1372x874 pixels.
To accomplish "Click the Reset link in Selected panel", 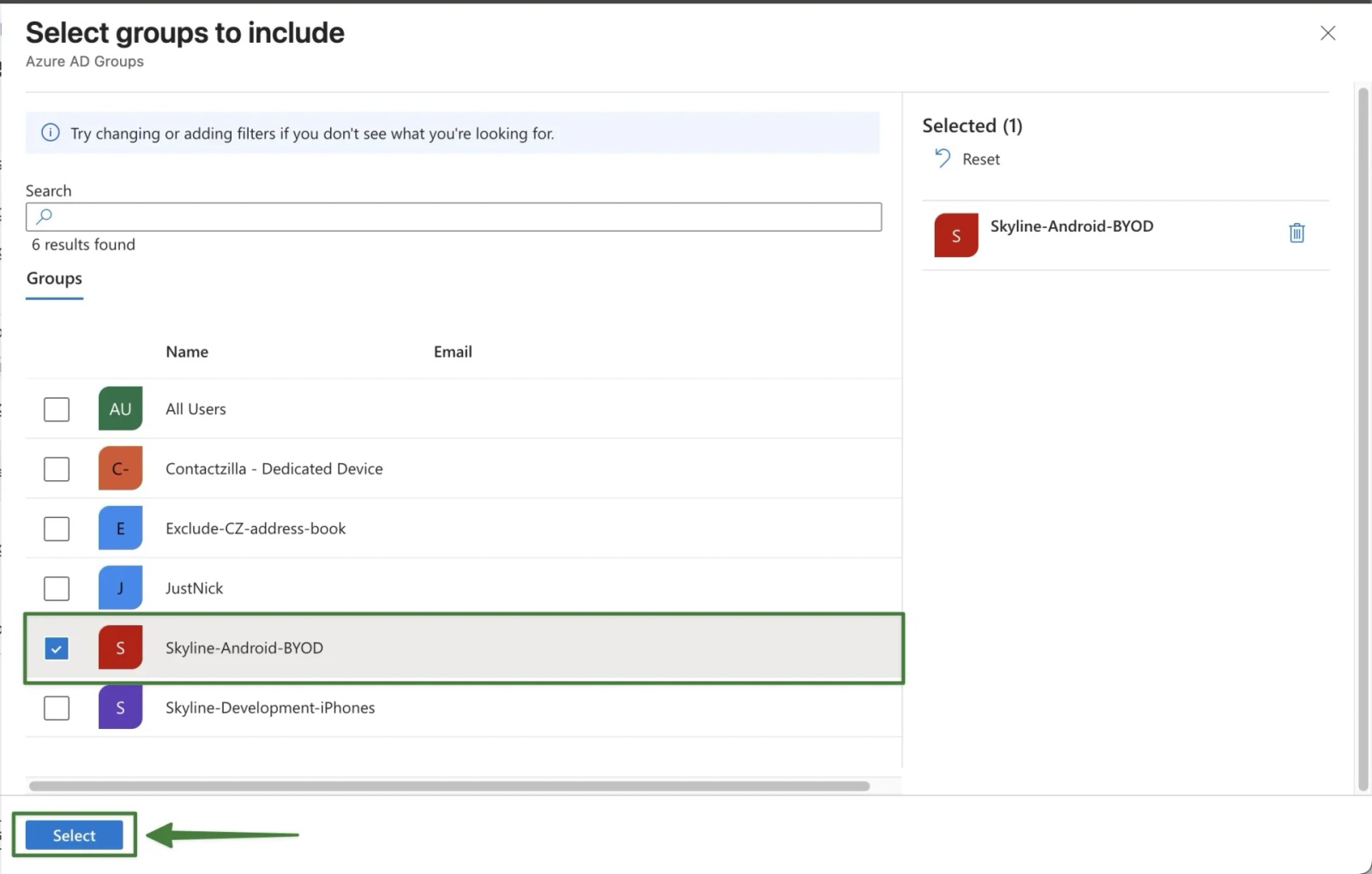I will (x=981, y=159).
